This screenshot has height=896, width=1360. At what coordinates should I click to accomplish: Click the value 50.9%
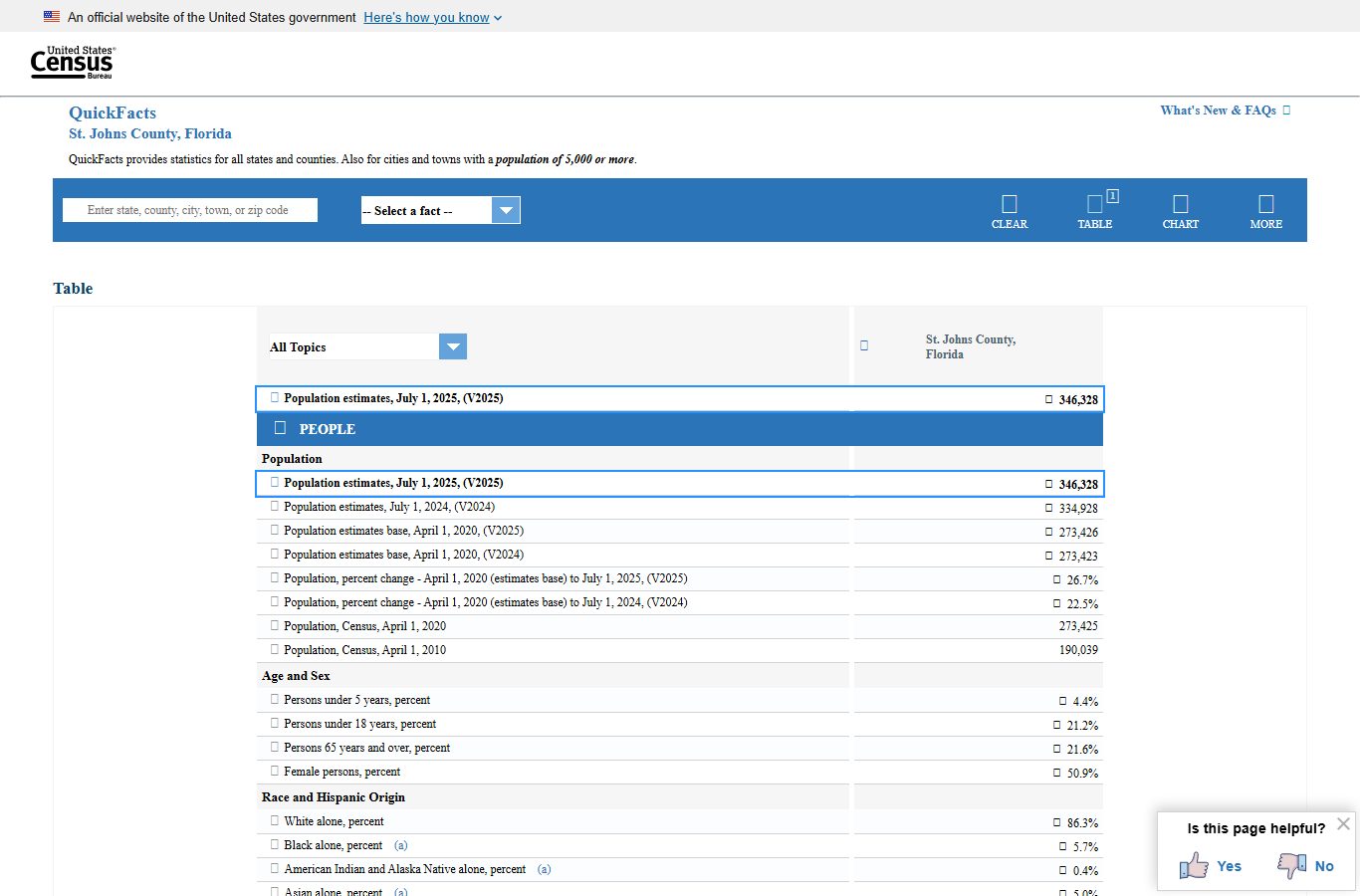[1082, 774]
